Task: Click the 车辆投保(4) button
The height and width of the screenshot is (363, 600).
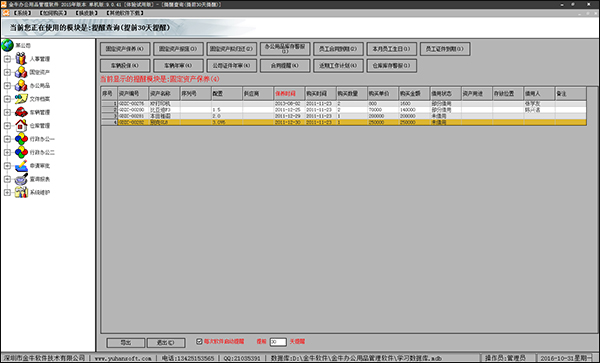Action: point(125,66)
